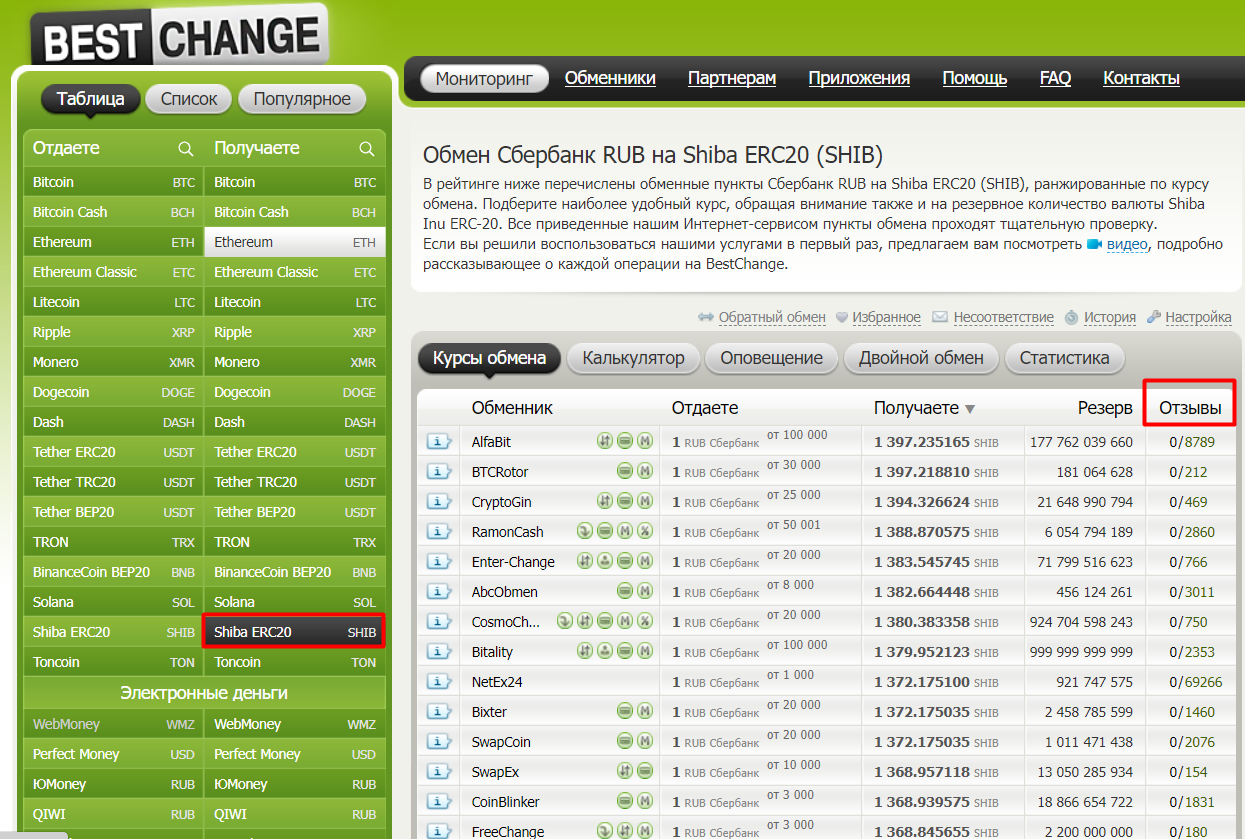Open the Приложения menu item
The height and width of the screenshot is (839, 1245).
point(859,78)
